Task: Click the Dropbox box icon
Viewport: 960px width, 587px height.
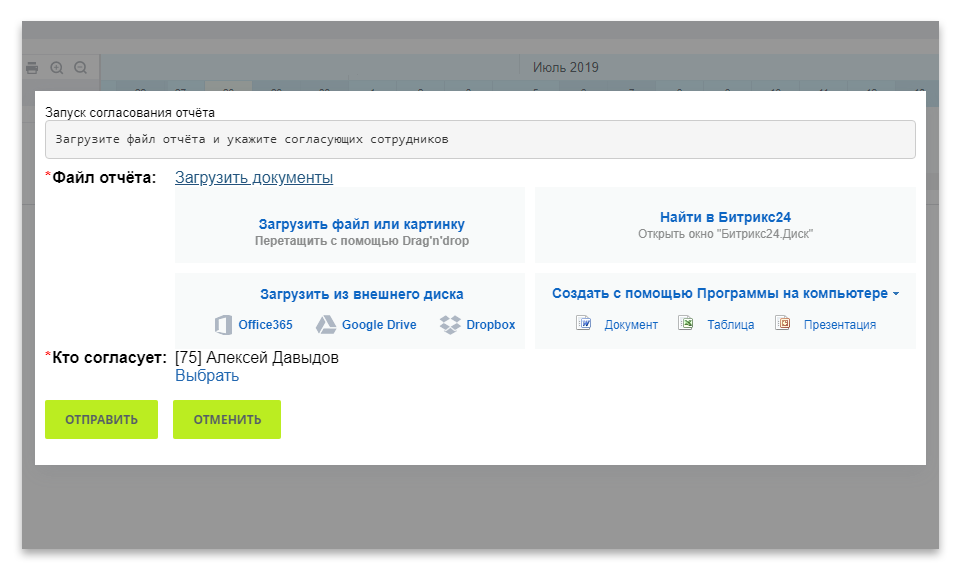Action: tap(450, 324)
